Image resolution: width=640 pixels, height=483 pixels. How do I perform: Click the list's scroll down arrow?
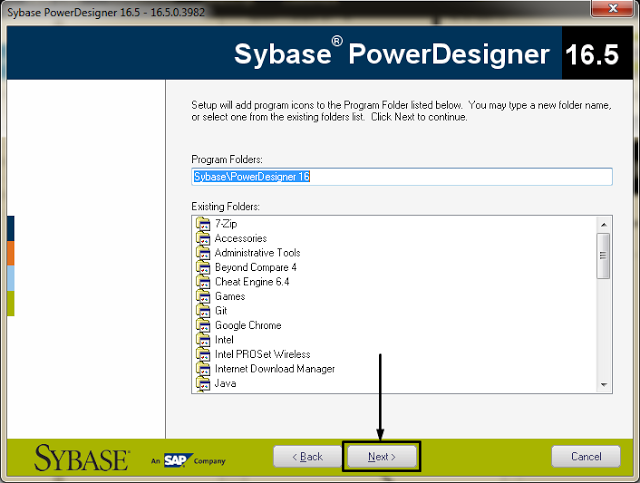point(604,385)
